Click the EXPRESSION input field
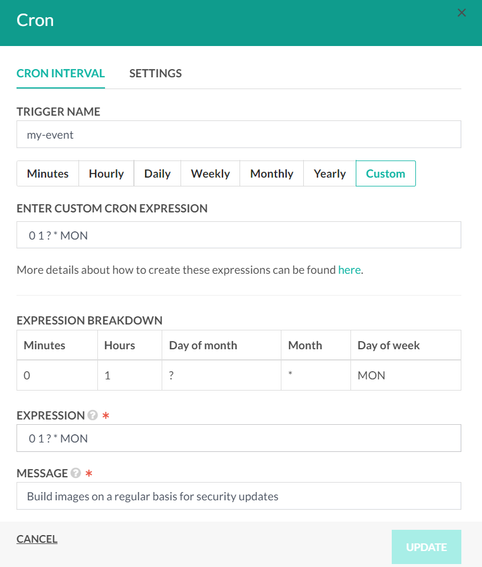The image size is (482, 567). [x=239, y=438]
